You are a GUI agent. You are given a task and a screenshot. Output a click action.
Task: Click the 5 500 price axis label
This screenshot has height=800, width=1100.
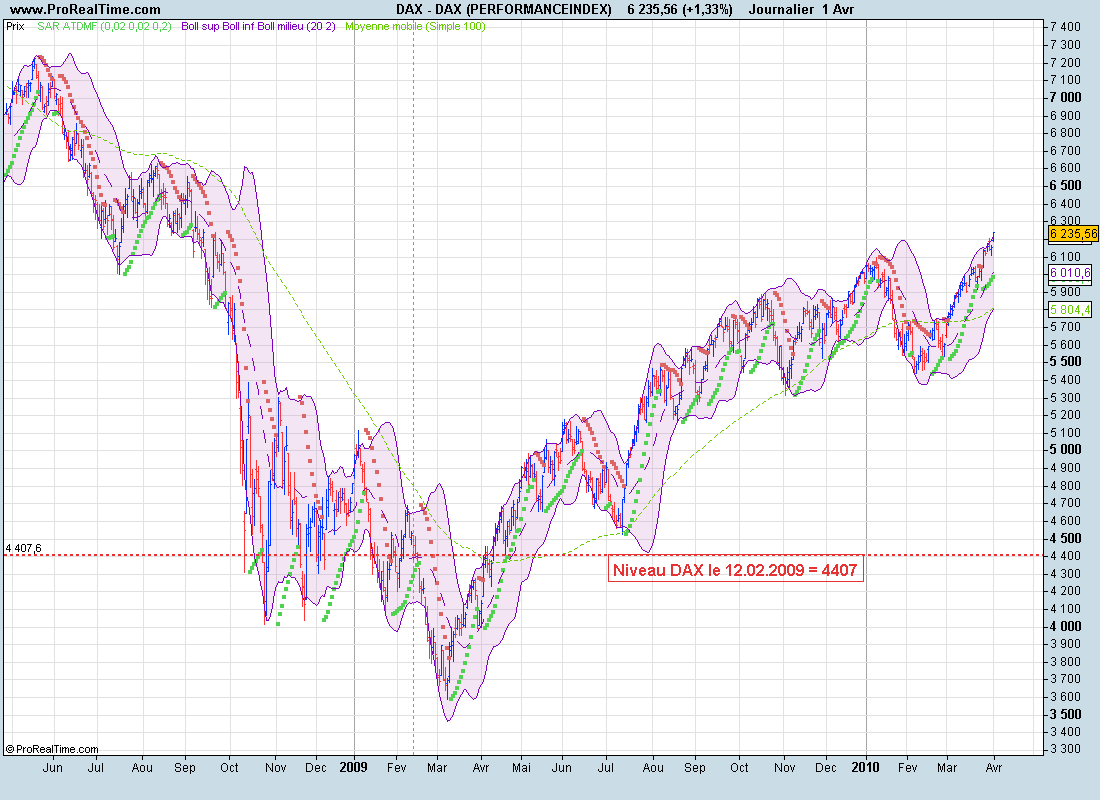pos(1066,361)
